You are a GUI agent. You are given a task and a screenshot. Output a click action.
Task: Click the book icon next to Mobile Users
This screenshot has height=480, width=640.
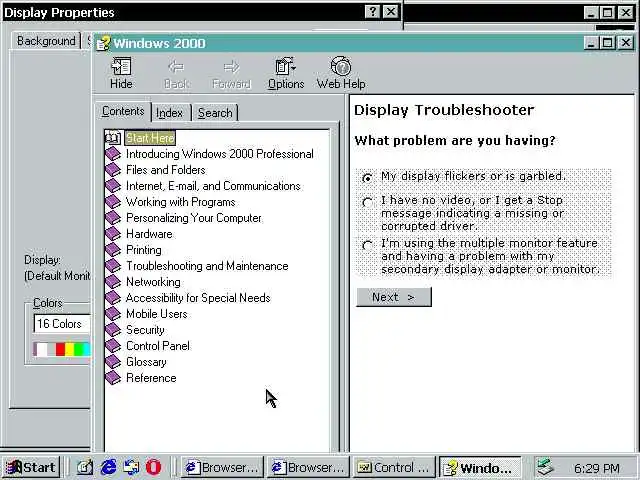(113, 314)
